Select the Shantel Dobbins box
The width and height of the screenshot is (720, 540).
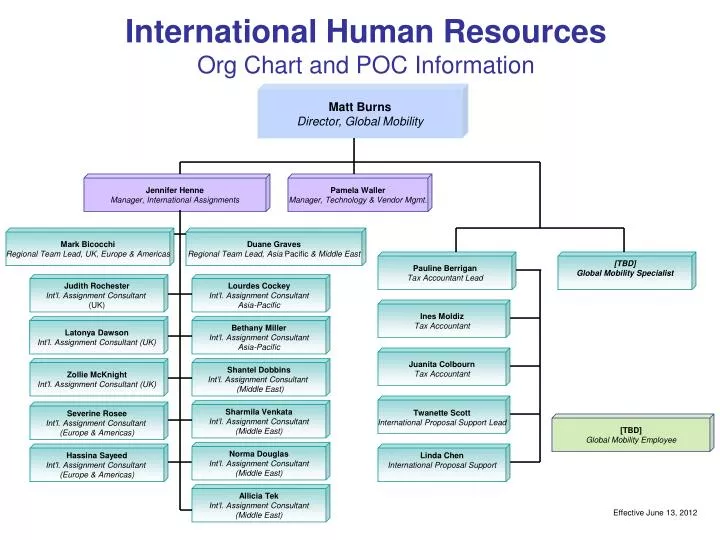261,378
